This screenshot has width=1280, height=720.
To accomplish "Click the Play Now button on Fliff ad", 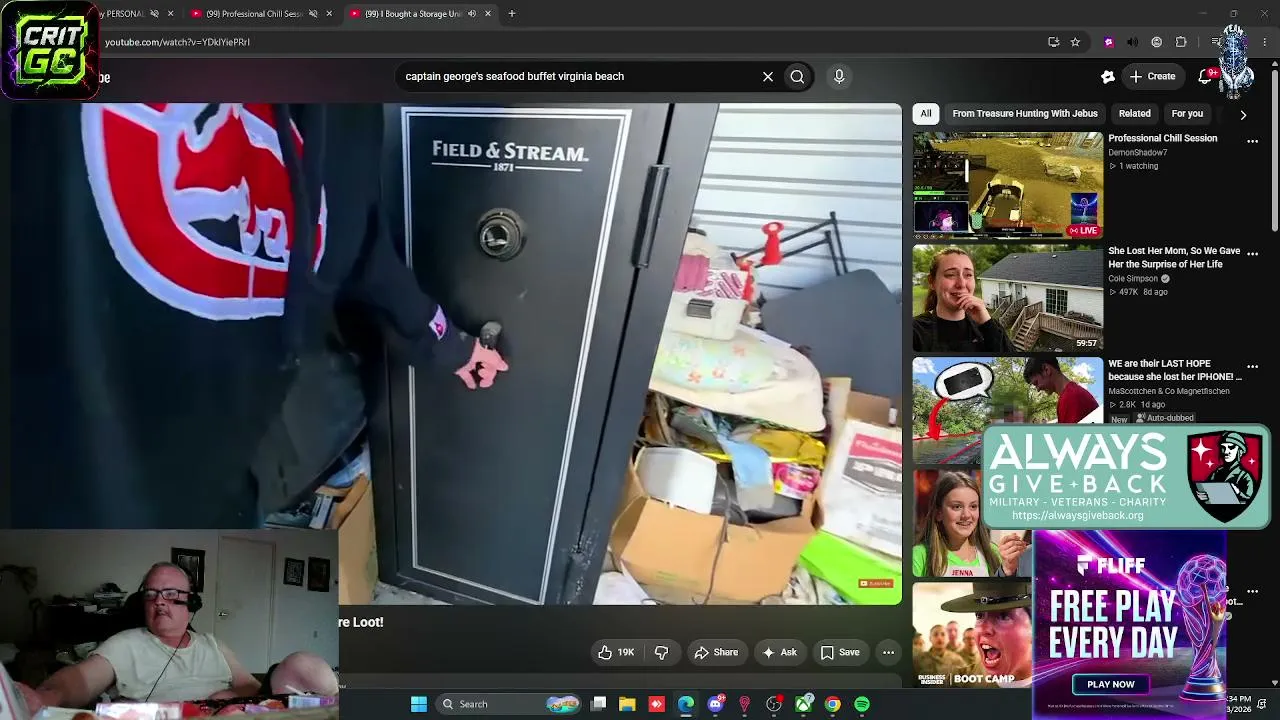I will click(1111, 684).
